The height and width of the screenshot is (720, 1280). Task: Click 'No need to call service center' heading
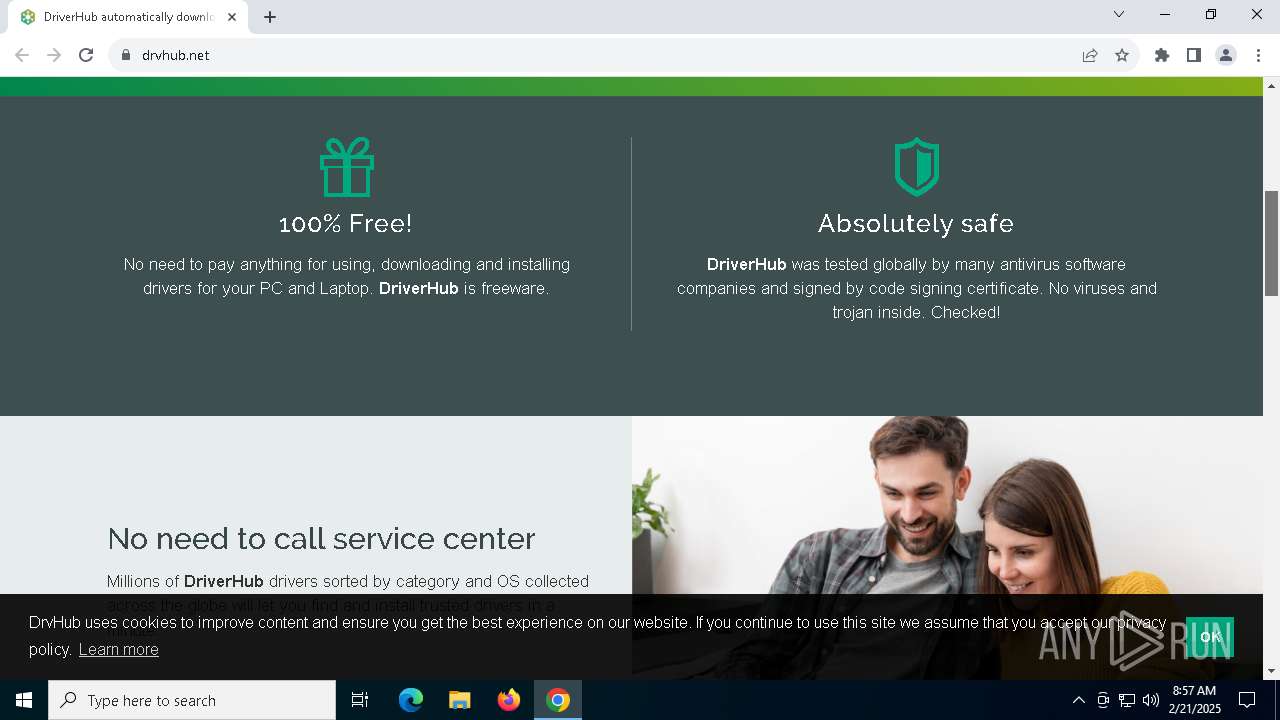coord(321,538)
